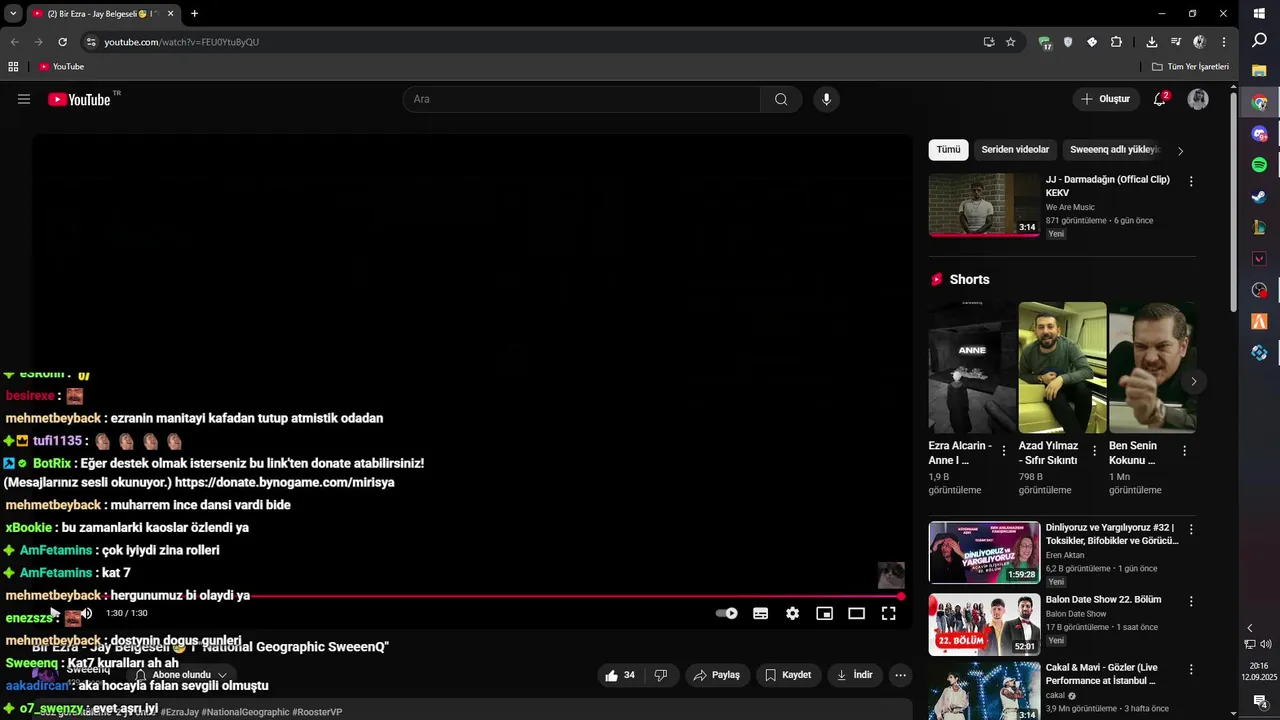Toggle subtitles/captions button
The image size is (1280, 720).
pyautogui.click(x=760, y=613)
